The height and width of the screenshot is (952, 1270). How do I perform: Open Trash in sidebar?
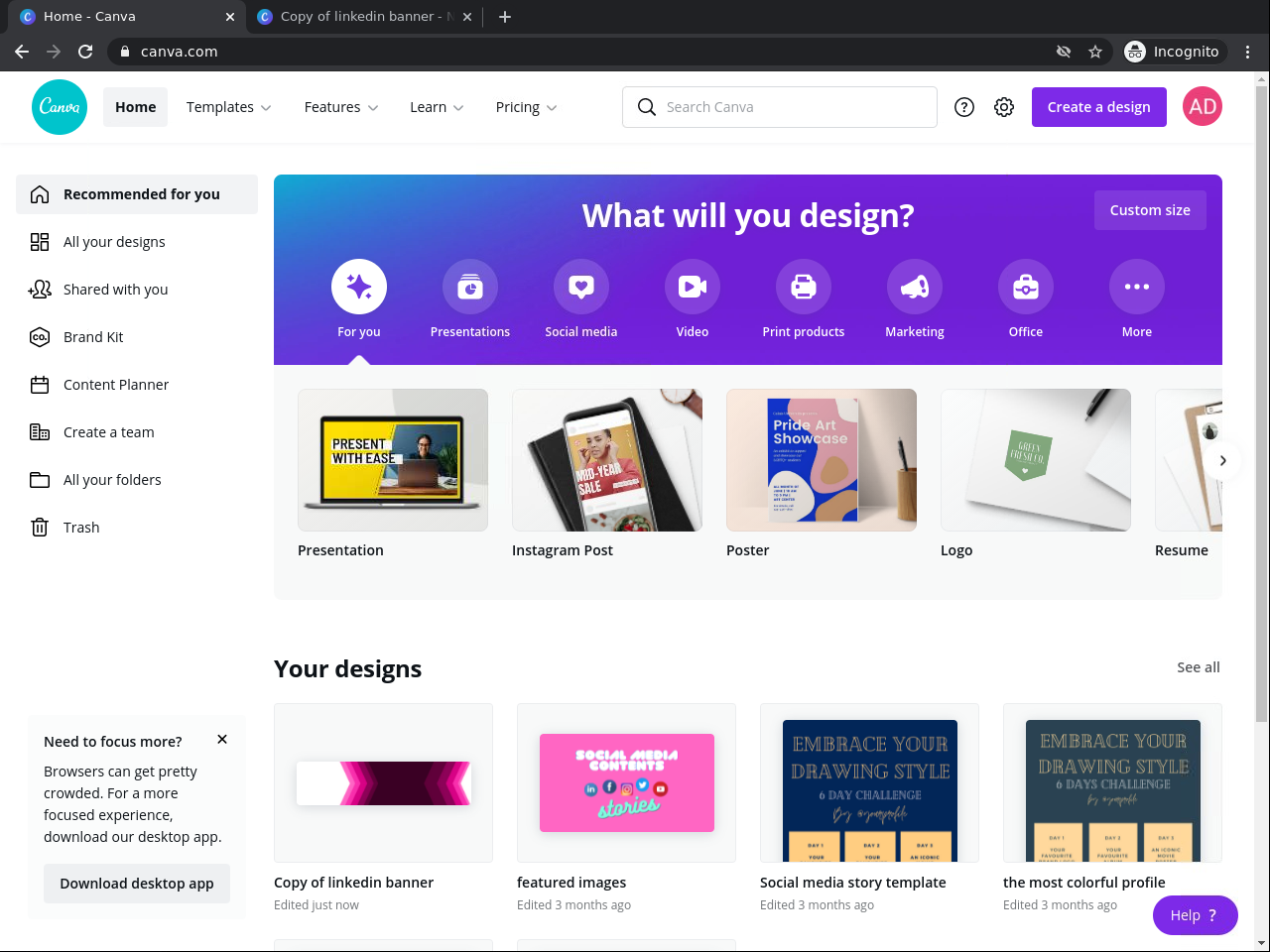point(137,528)
